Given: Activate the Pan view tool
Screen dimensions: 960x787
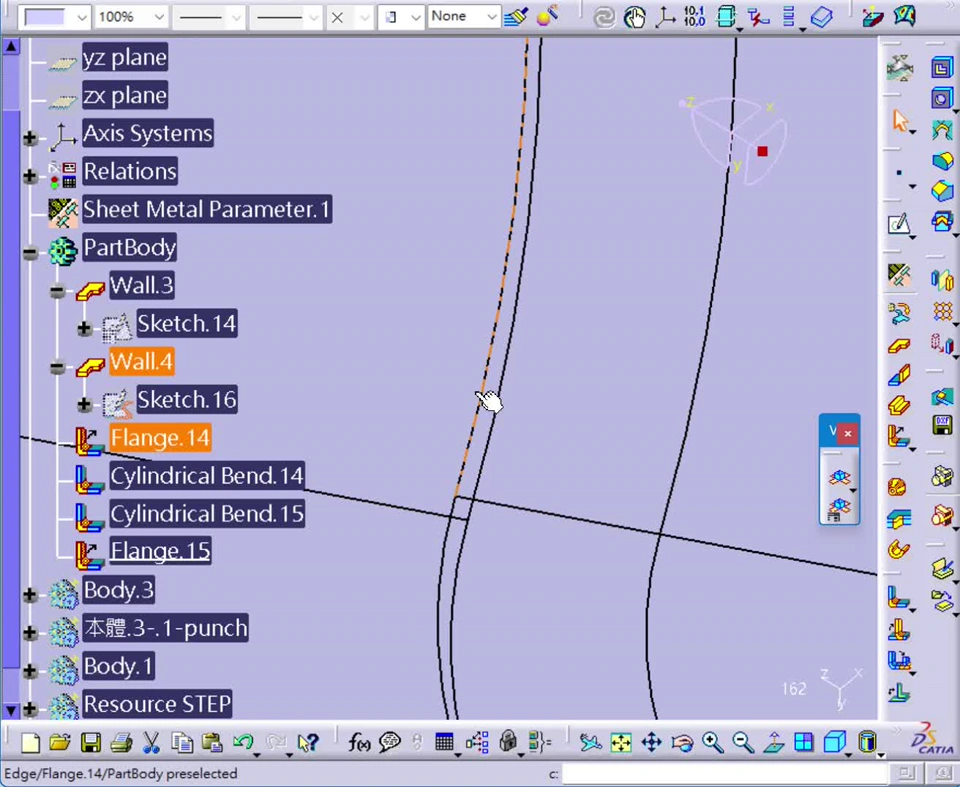Looking at the screenshot, I should coord(651,742).
